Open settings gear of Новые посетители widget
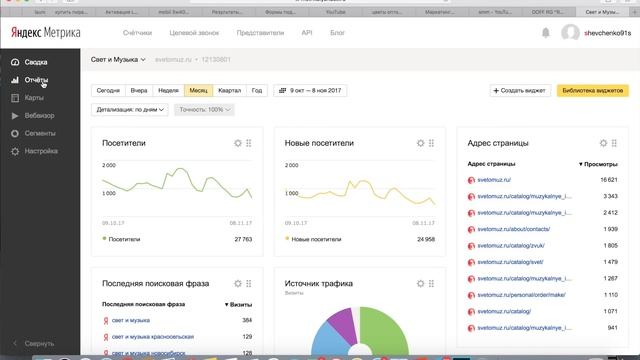The height and width of the screenshot is (360, 640). (420, 143)
